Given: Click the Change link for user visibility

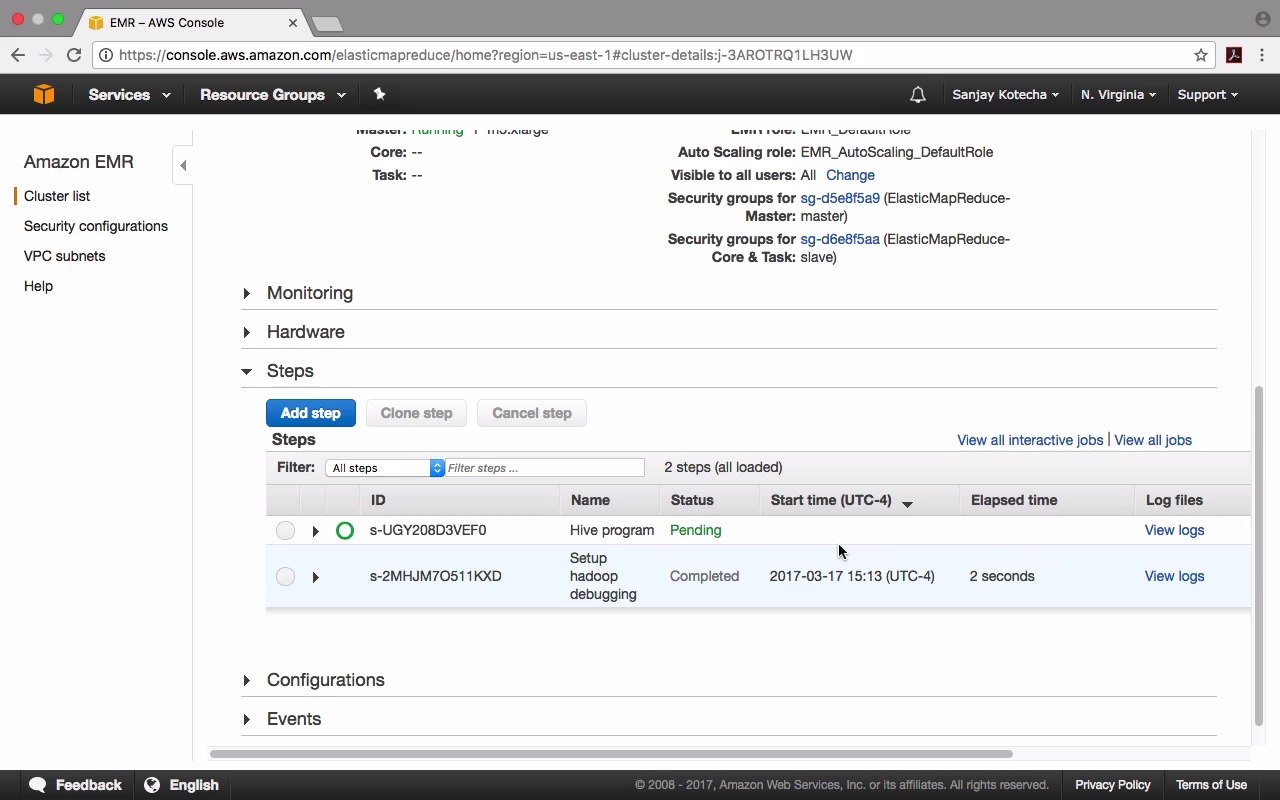Looking at the screenshot, I should [x=850, y=175].
